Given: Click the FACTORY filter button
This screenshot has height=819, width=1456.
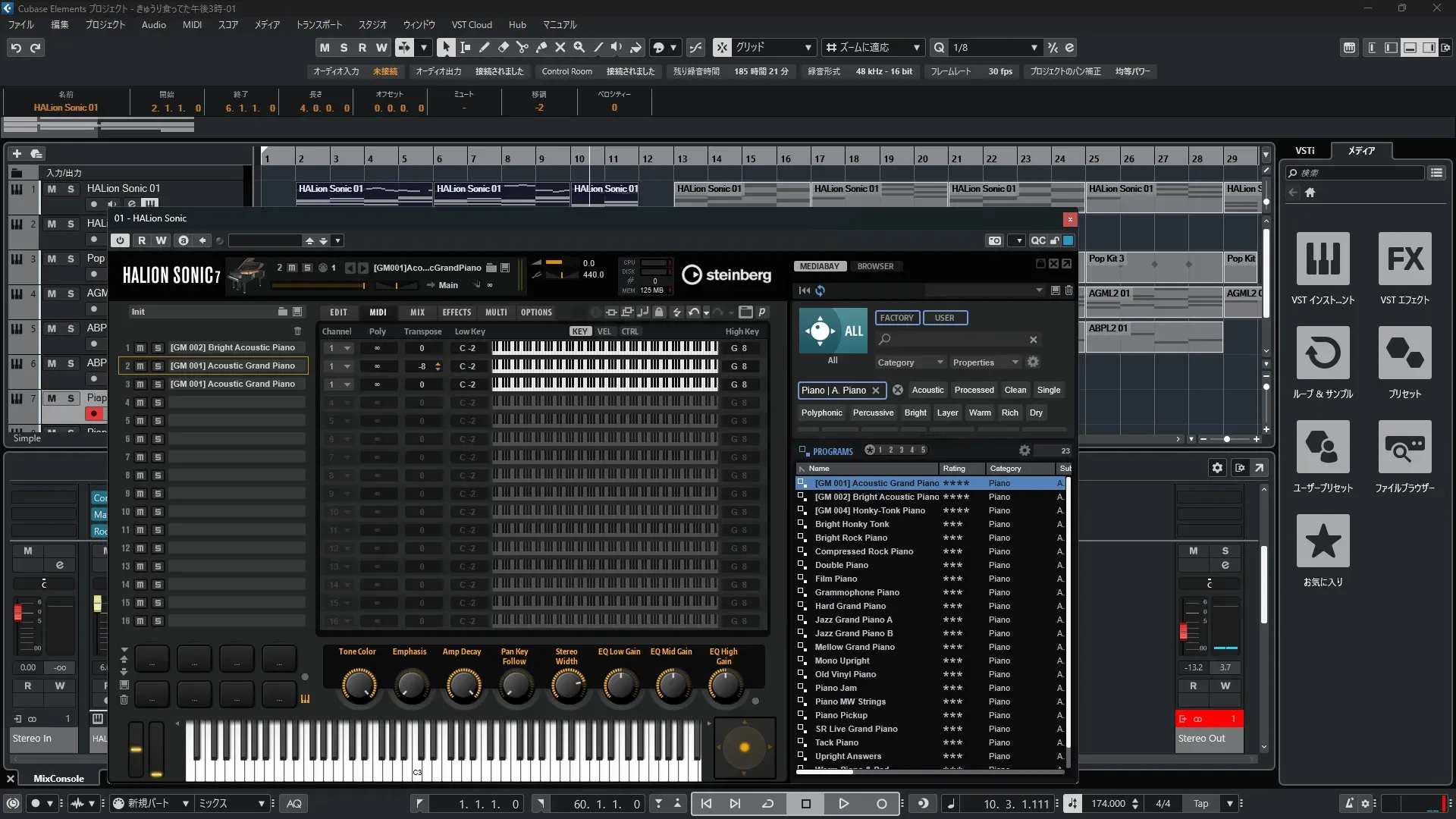Looking at the screenshot, I should tap(896, 318).
